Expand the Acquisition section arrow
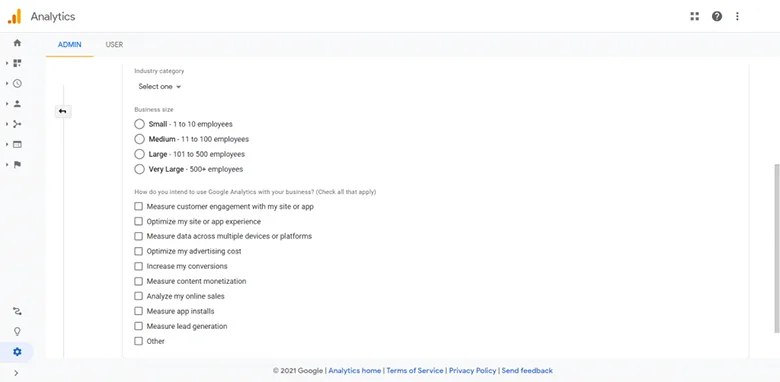 (7, 124)
